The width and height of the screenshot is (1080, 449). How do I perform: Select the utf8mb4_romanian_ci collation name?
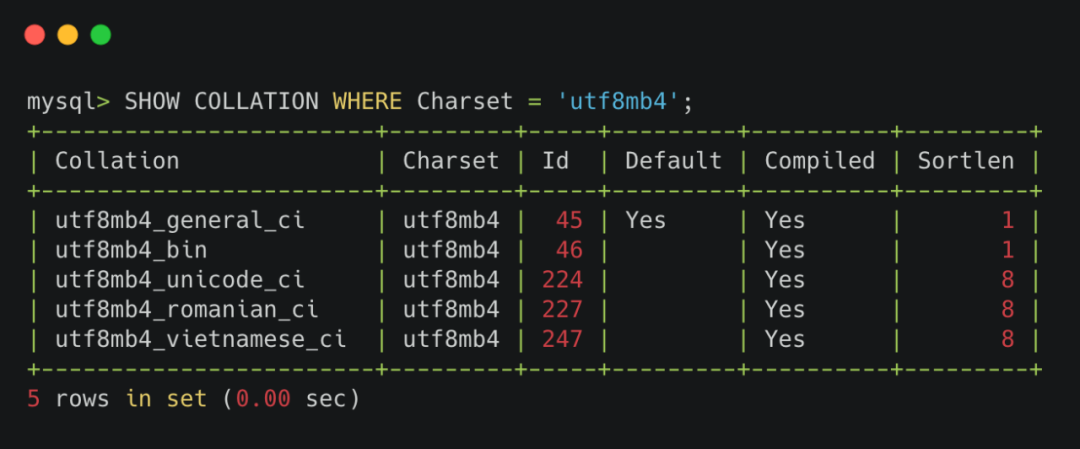[x=187, y=310]
